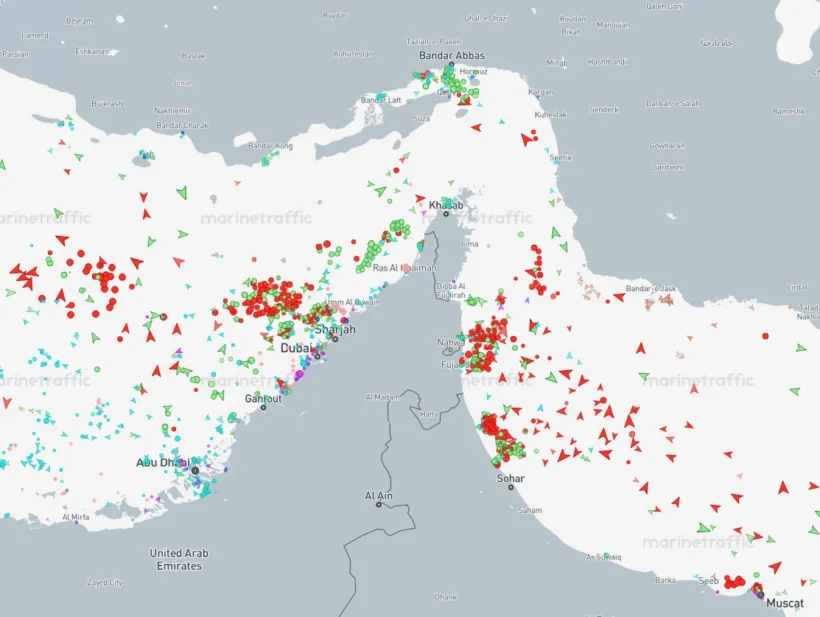Screen dimensions: 820x617
Task: Select the Abu Dhabi map label
Action: (x=163, y=463)
